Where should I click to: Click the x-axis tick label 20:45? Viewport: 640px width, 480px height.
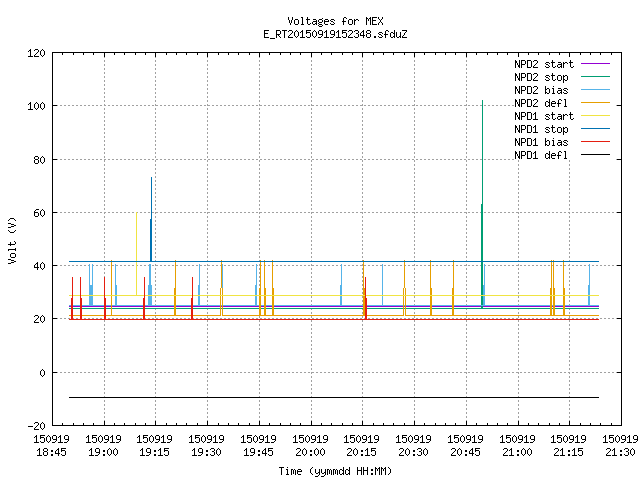click(x=465, y=452)
